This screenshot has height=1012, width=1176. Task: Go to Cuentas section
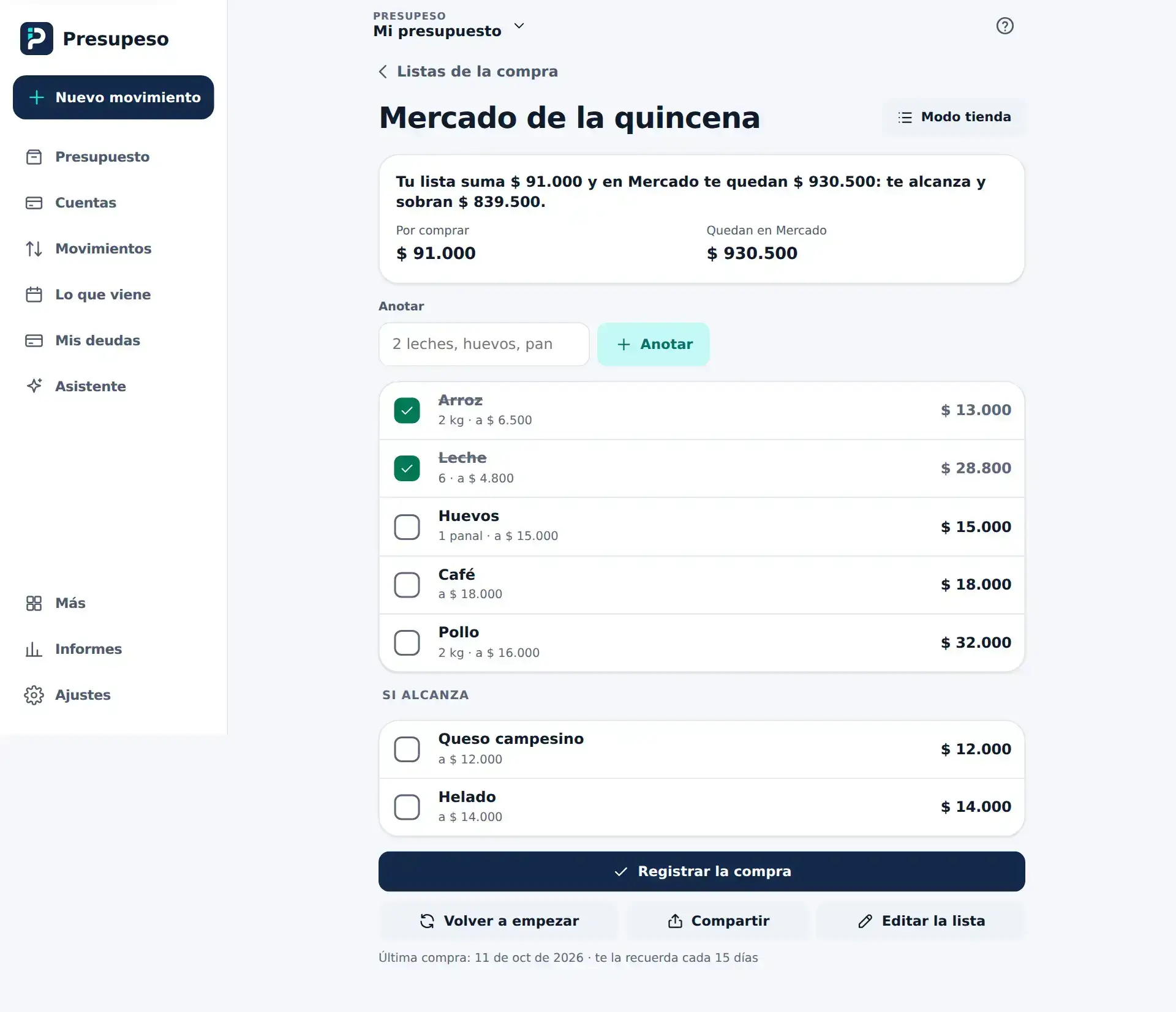[x=113, y=203]
